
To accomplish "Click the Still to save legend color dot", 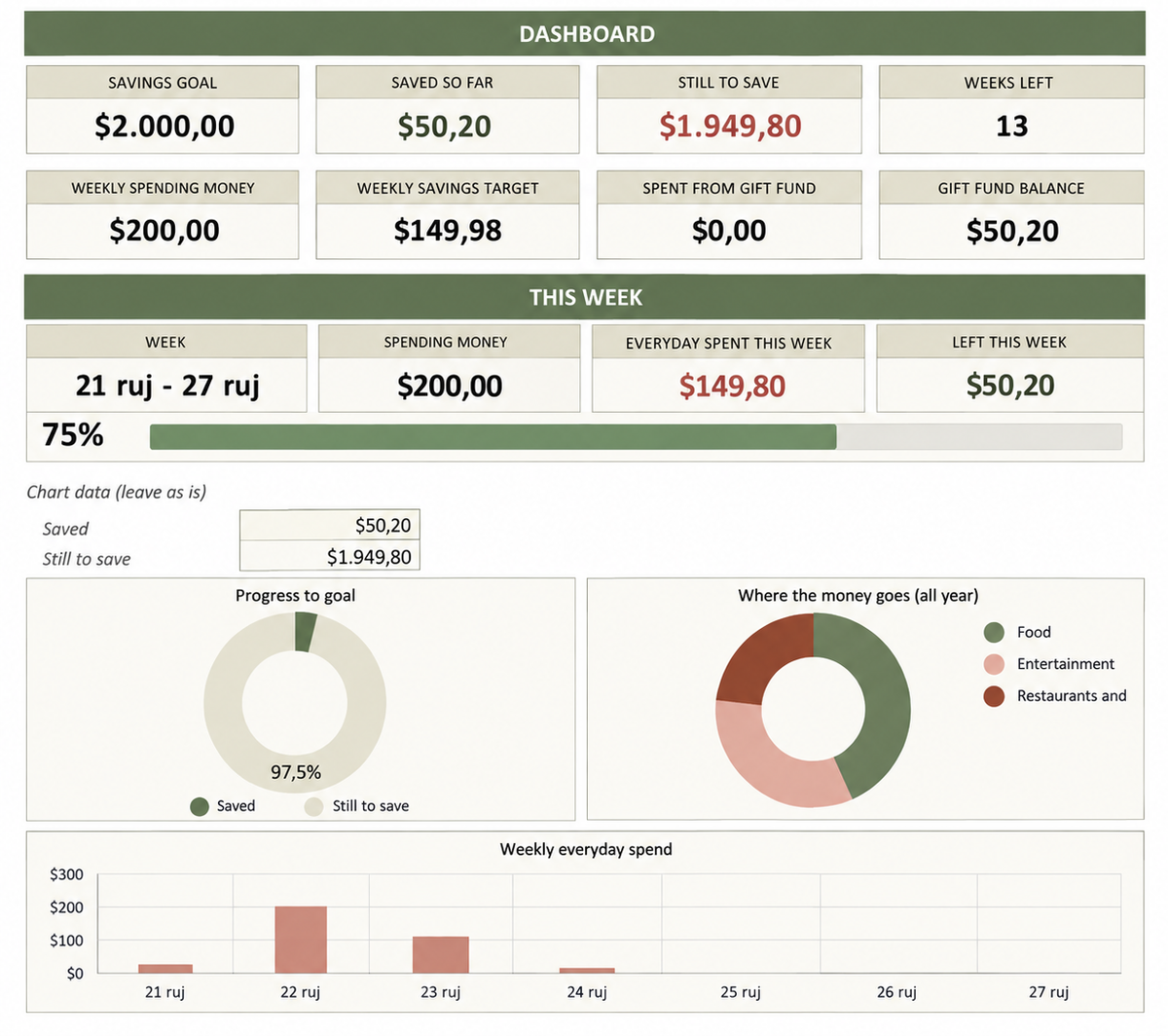I will coord(313,806).
